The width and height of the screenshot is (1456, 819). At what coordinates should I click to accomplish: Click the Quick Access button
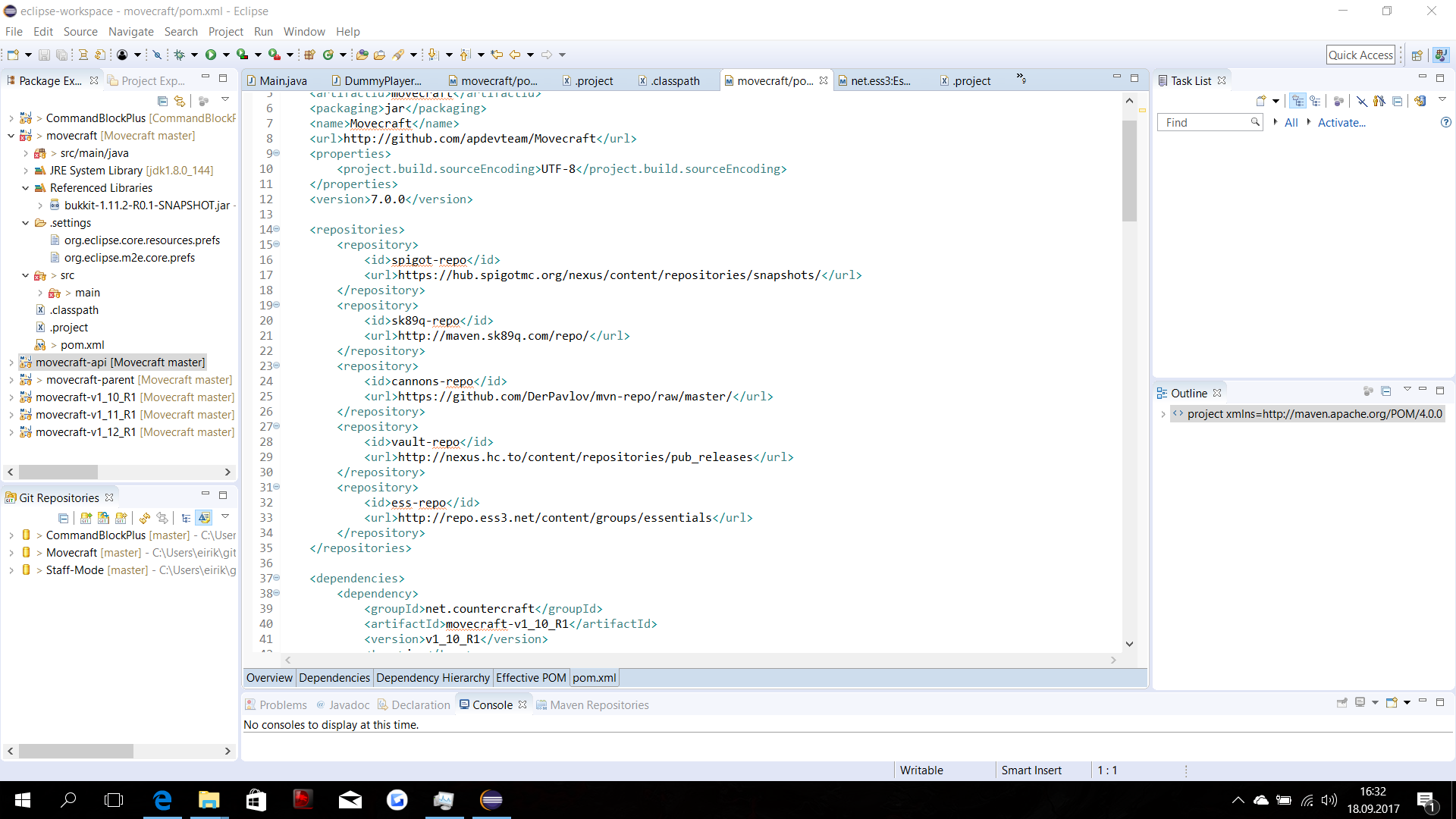click(1360, 55)
